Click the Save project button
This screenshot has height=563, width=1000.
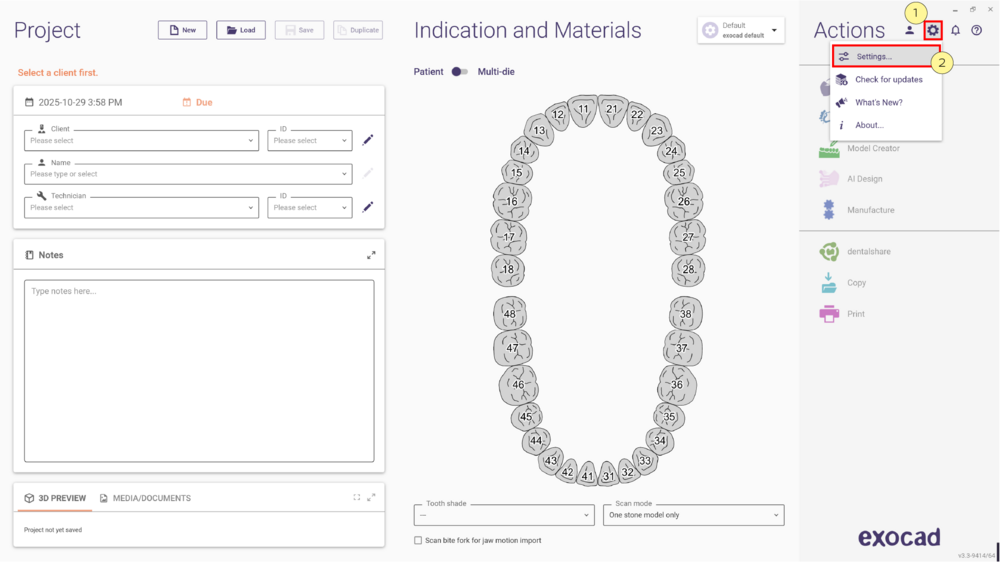(299, 30)
